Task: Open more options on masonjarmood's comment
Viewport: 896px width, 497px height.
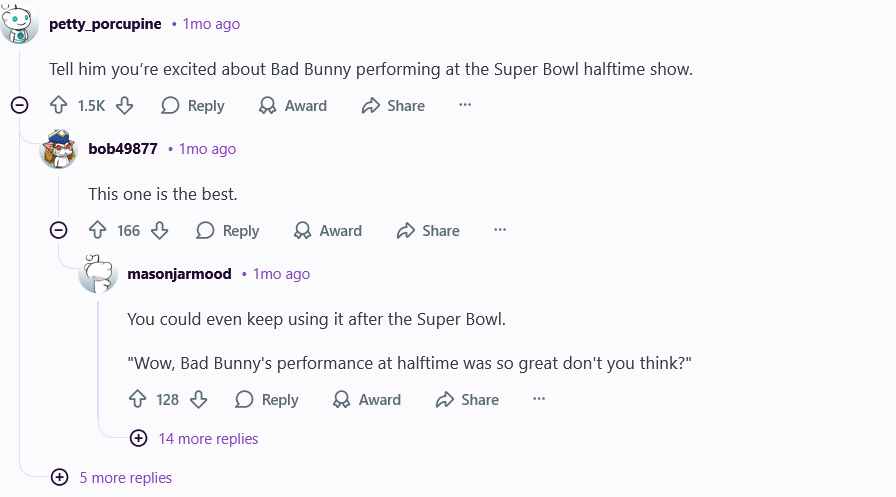Action: coord(539,398)
